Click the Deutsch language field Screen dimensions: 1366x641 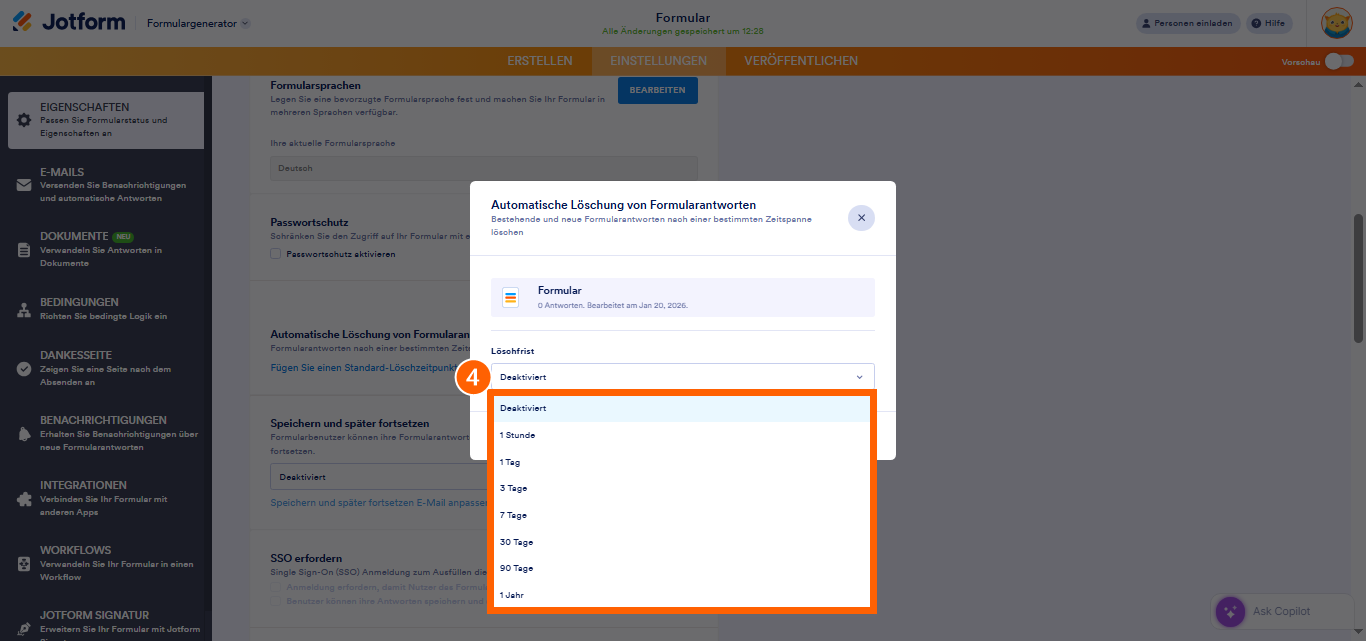pyautogui.click(x=484, y=168)
